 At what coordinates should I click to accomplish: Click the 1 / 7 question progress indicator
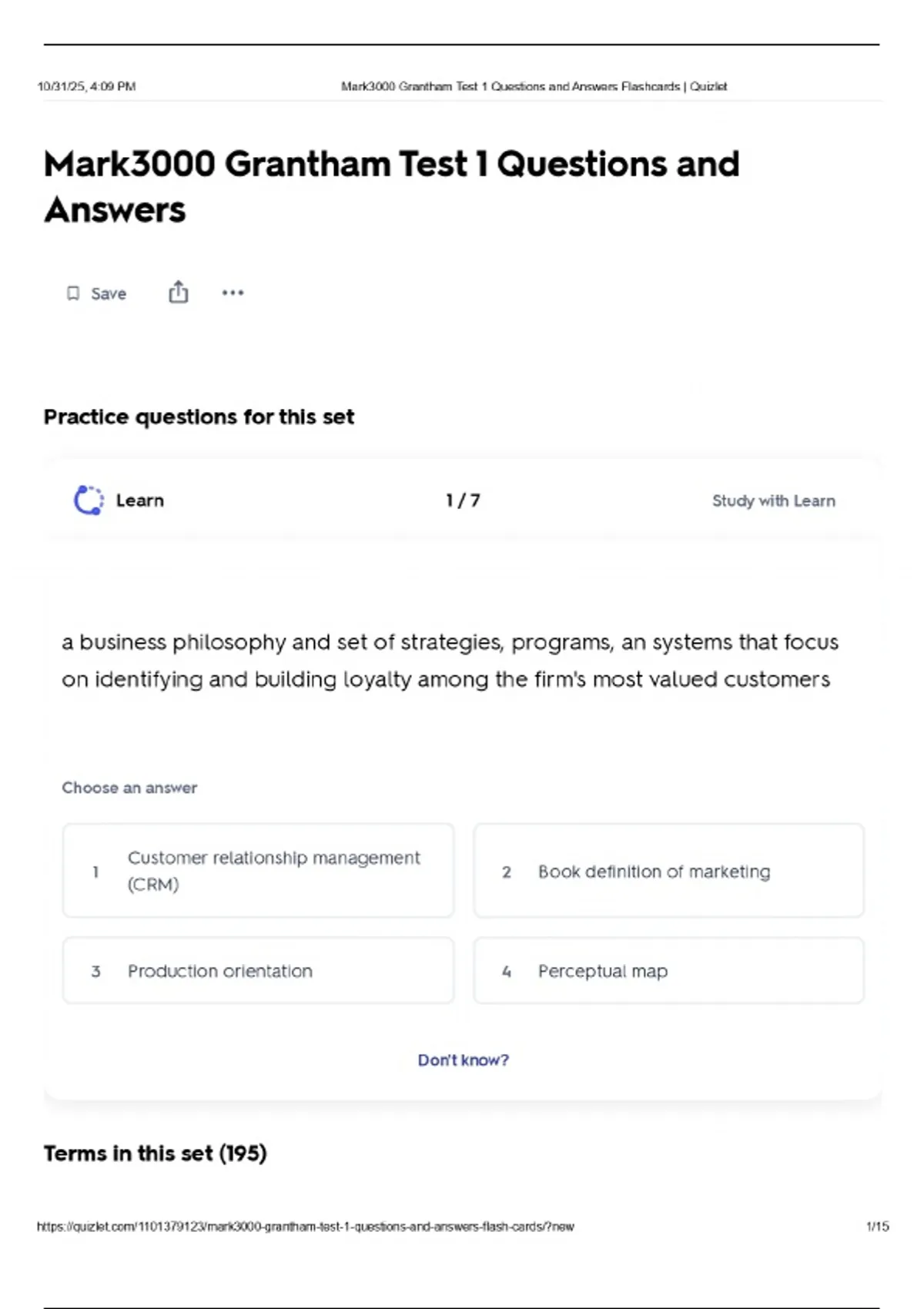tap(463, 500)
